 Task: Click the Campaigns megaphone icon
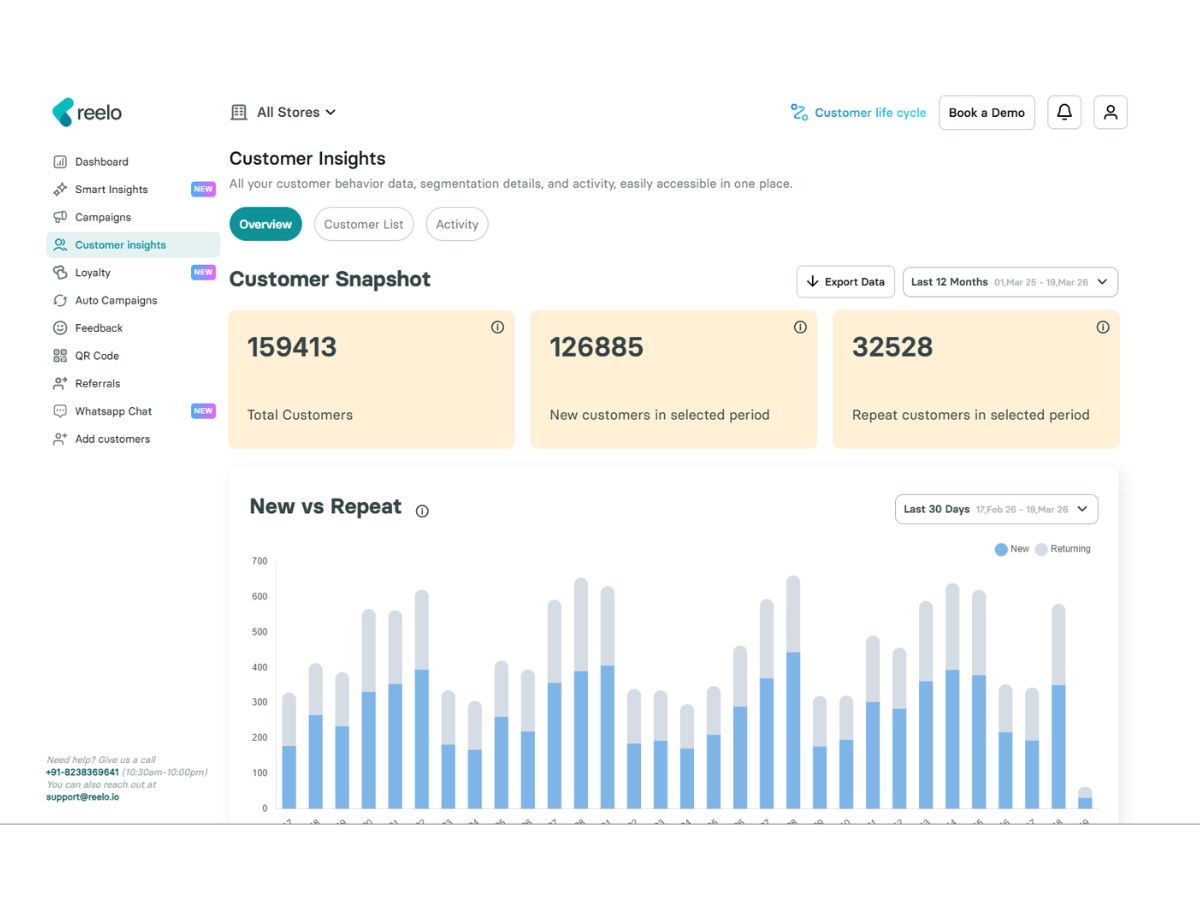[x=60, y=217]
